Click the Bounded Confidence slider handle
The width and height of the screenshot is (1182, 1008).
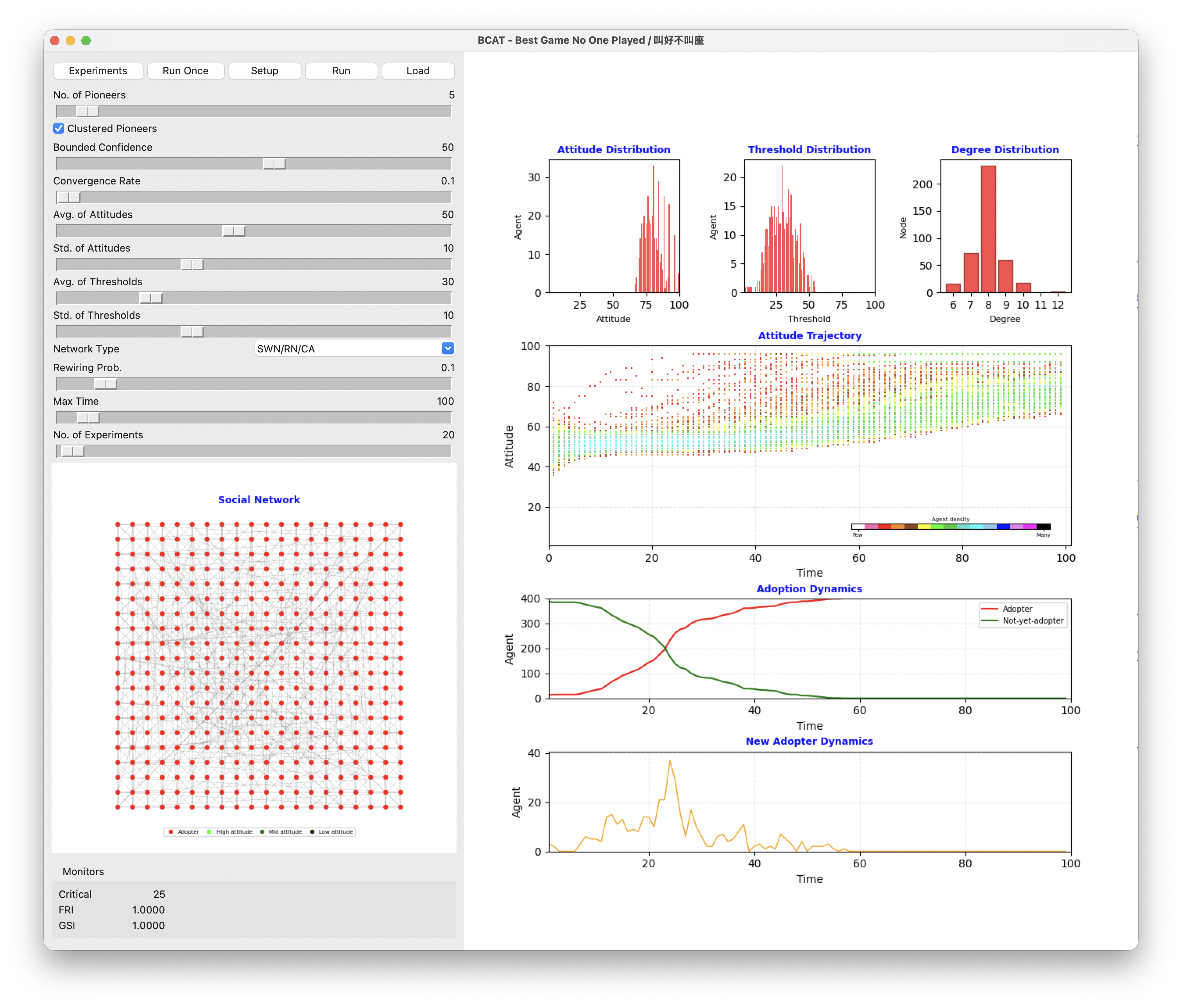pyautogui.click(x=274, y=164)
